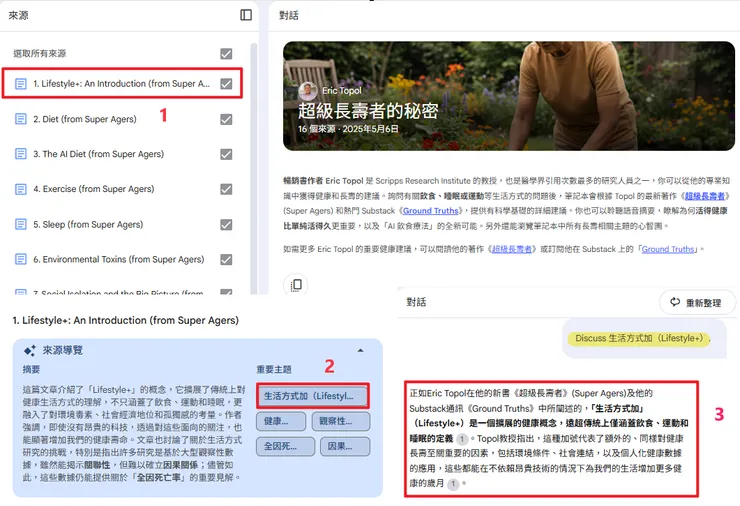Collapse the sources panel with the sidebar icon
This screenshot has height=506, width=740.
(x=246, y=15)
